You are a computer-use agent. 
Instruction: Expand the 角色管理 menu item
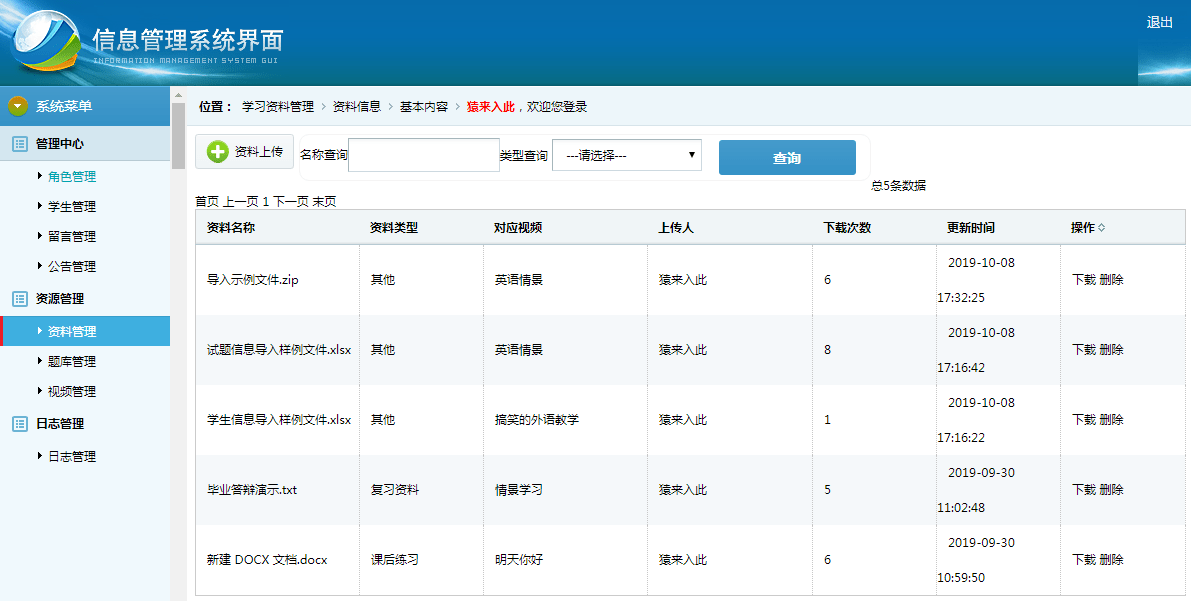(x=71, y=176)
